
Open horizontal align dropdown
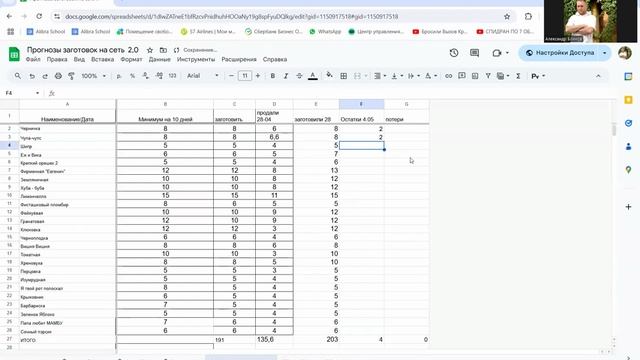[x=380, y=76]
